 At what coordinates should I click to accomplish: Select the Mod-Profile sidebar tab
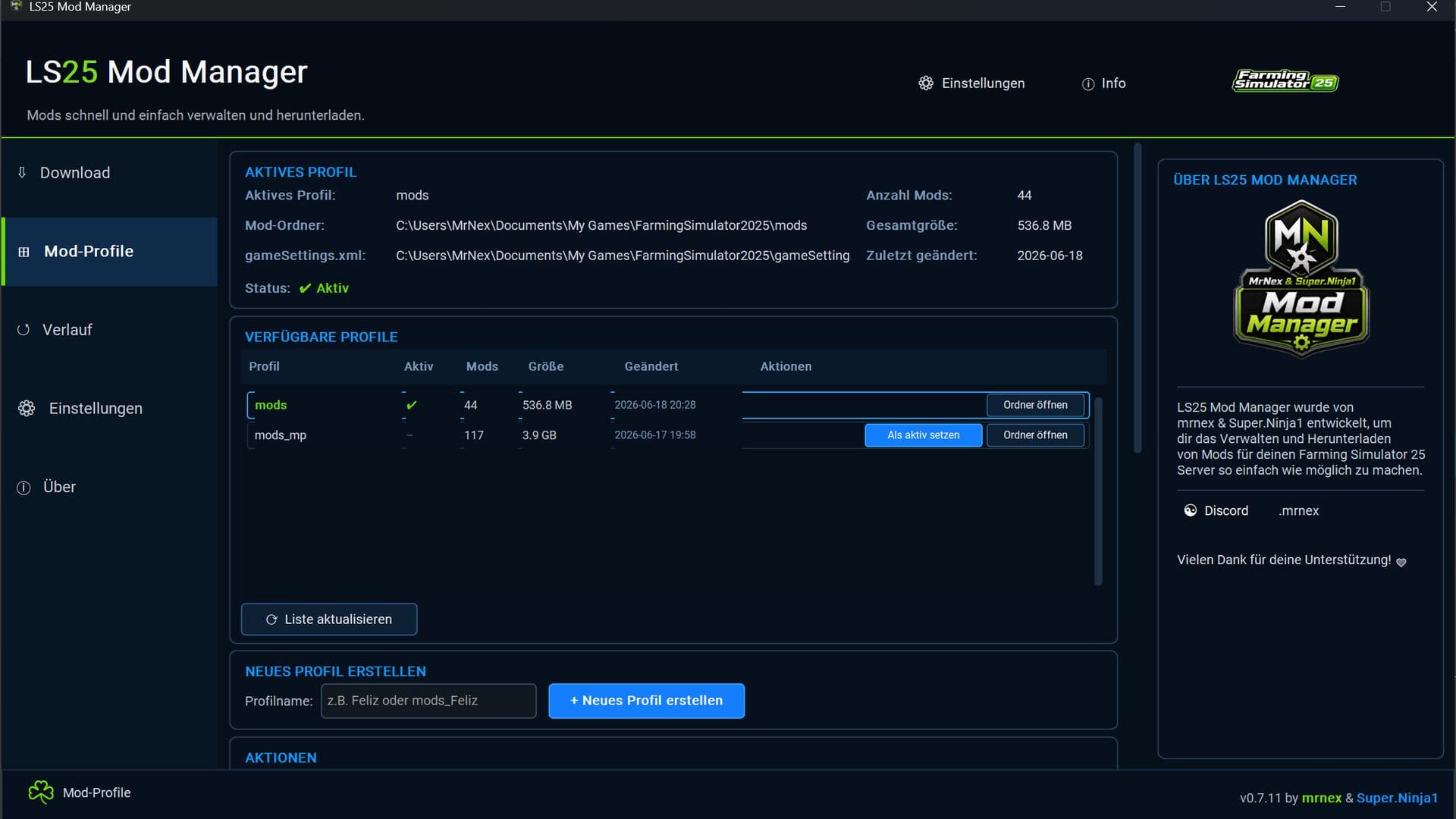(x=109, y=252)
